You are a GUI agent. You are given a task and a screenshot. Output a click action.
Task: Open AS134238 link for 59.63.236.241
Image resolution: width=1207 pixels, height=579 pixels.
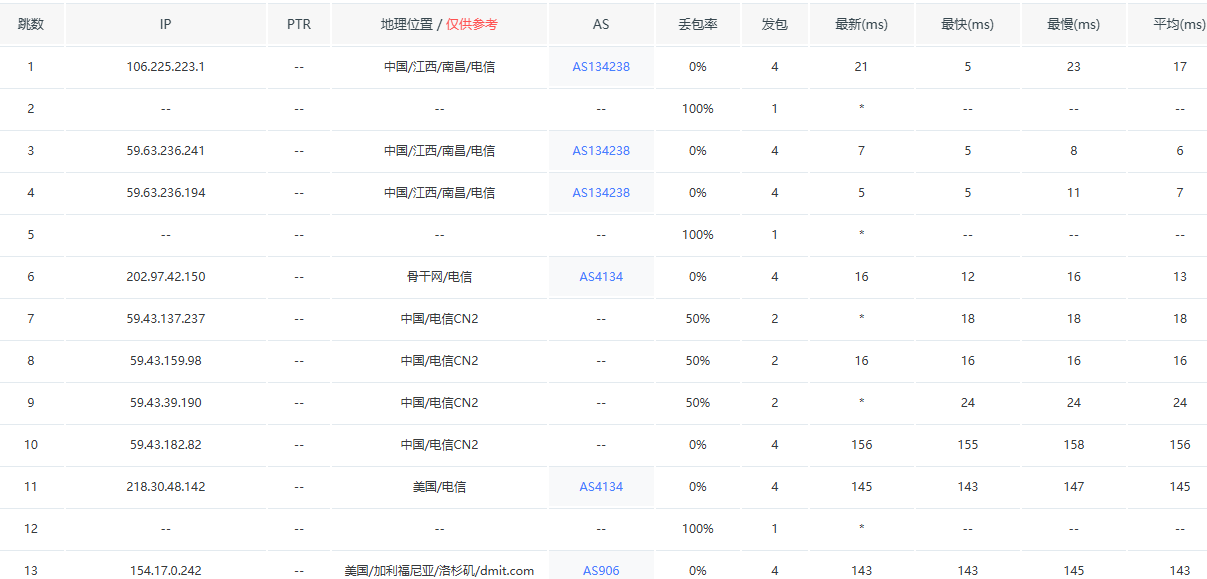[601, 151]
